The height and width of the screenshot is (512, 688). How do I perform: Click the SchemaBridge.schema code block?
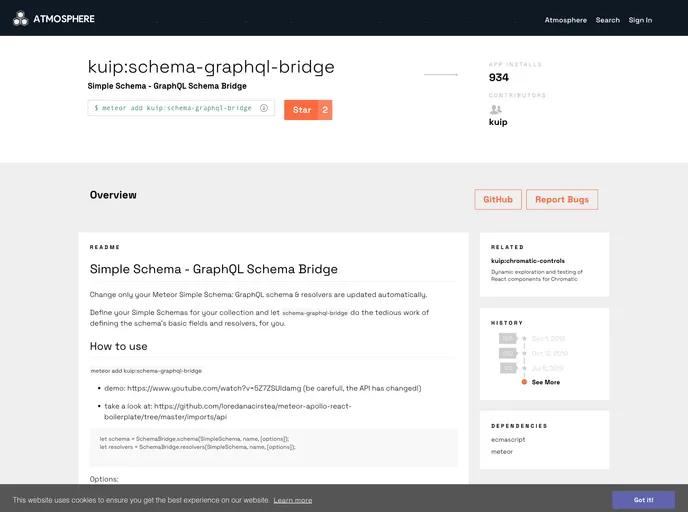click(x=274, y=448)
